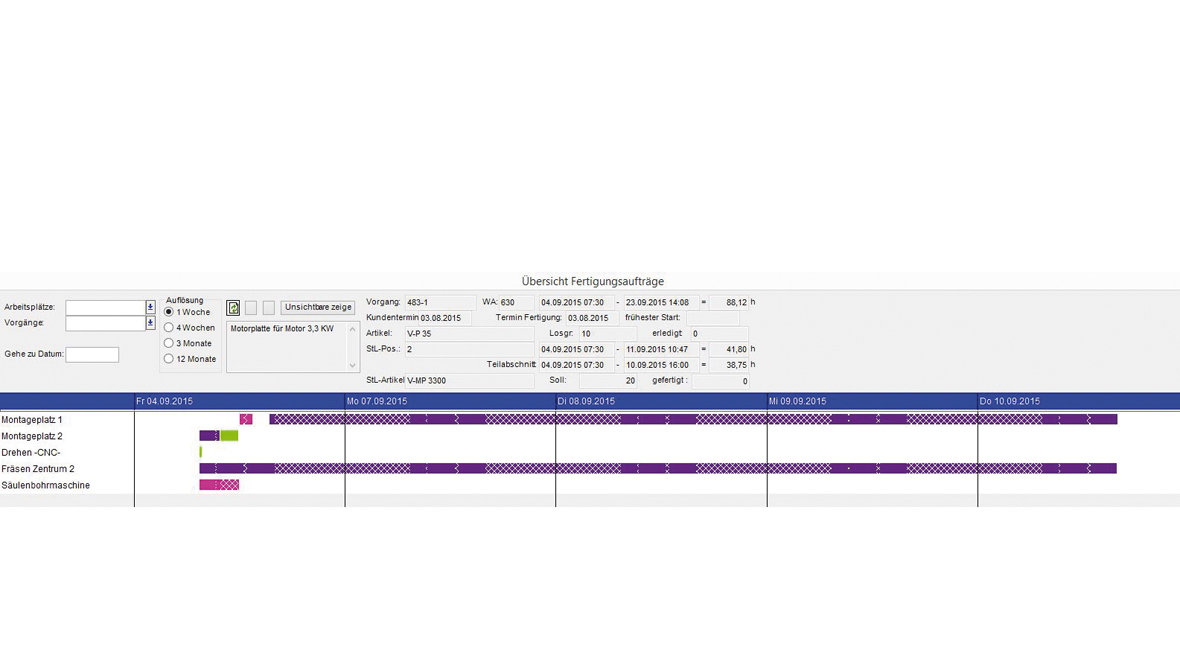Expand the Vorgänge dropdown arrow
This screenshot has height=650, width=1180.
click(150, 323)
